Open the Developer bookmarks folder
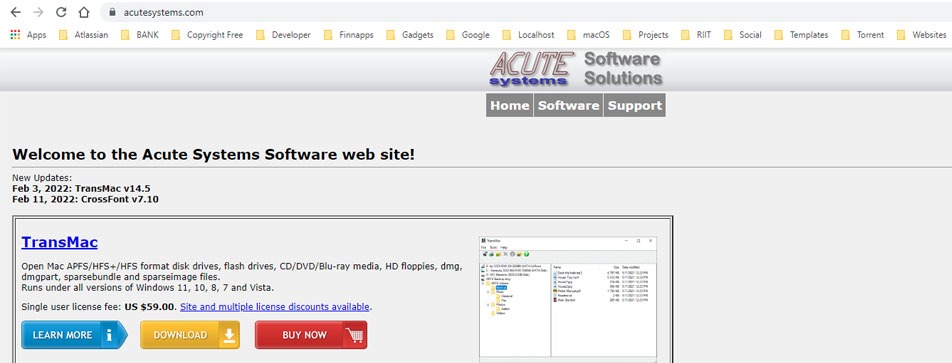Screen dimensions: 952x363 tap(283, 35)
